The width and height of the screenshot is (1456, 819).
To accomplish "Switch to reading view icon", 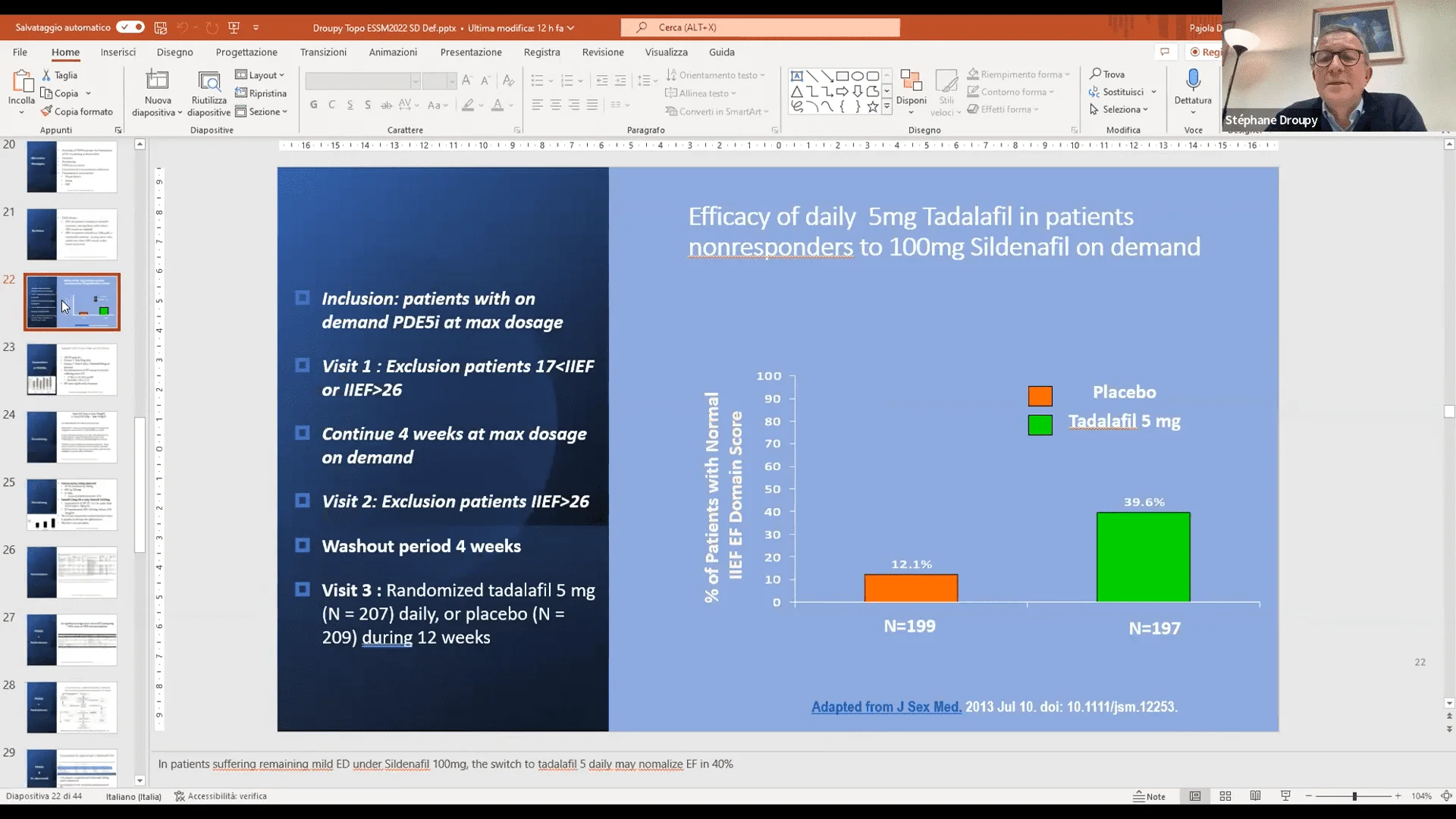I will 1255,796.
